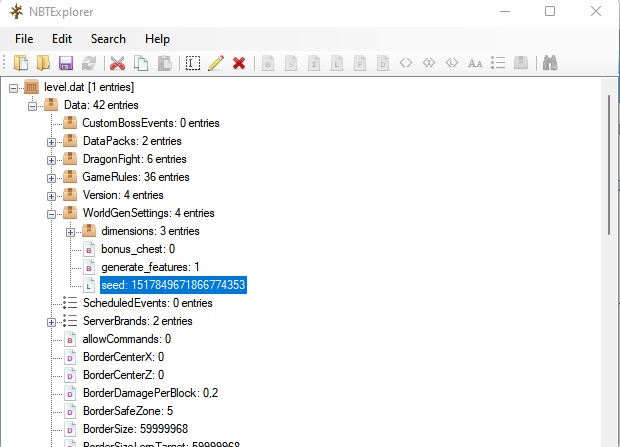Viewport: 620px width, 447px height.
Task: Select the DragonFight: 6 entries label
Action: coord(134,159)
